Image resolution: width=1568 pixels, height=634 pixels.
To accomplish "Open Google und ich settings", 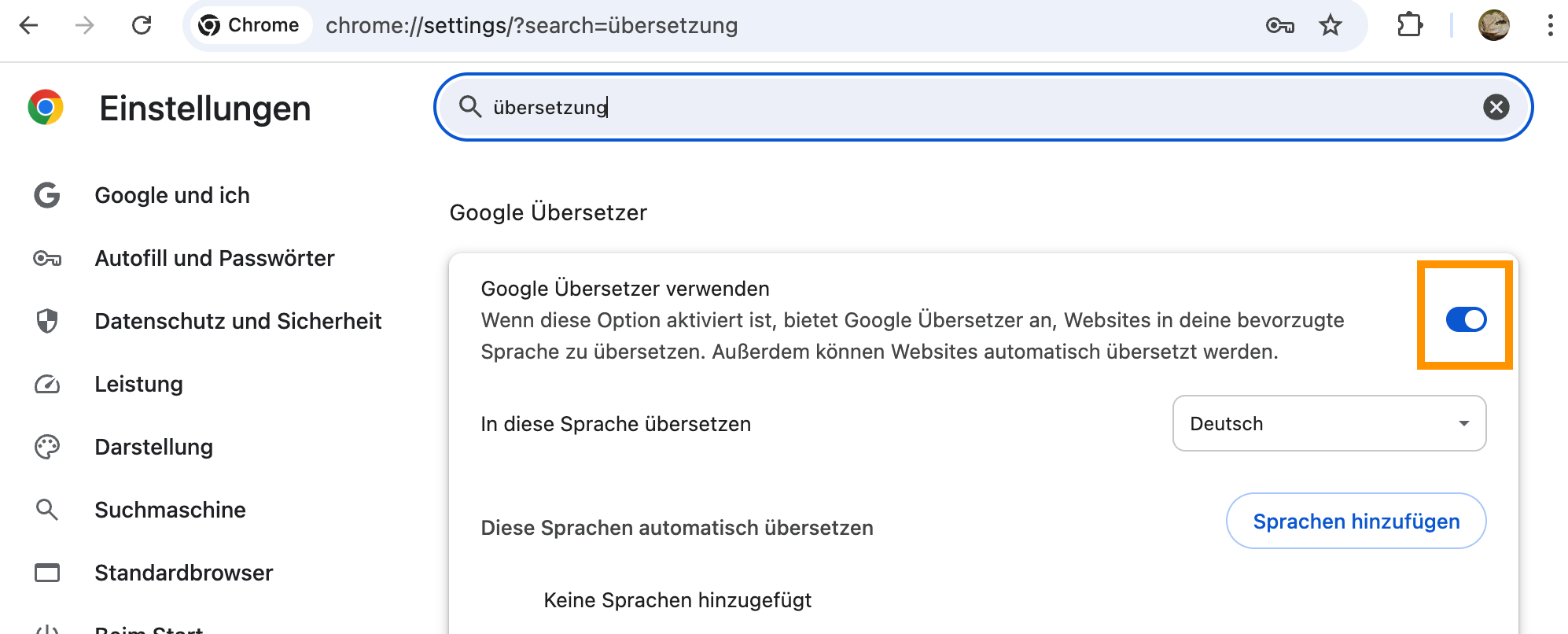I will pyautogui.click(x=172, y=195).
